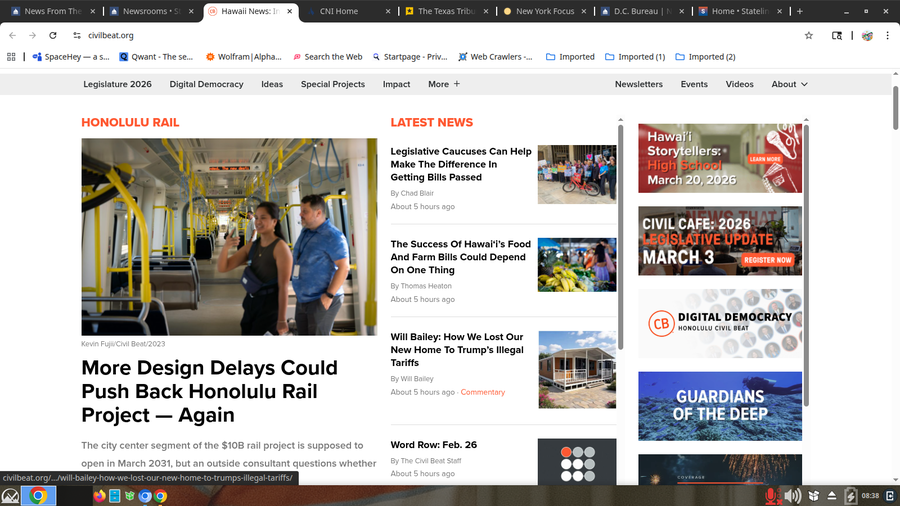Click the Wolfram|Alpha bookmark
This screenshot has height=506, width=900.
tap(245, 57)
